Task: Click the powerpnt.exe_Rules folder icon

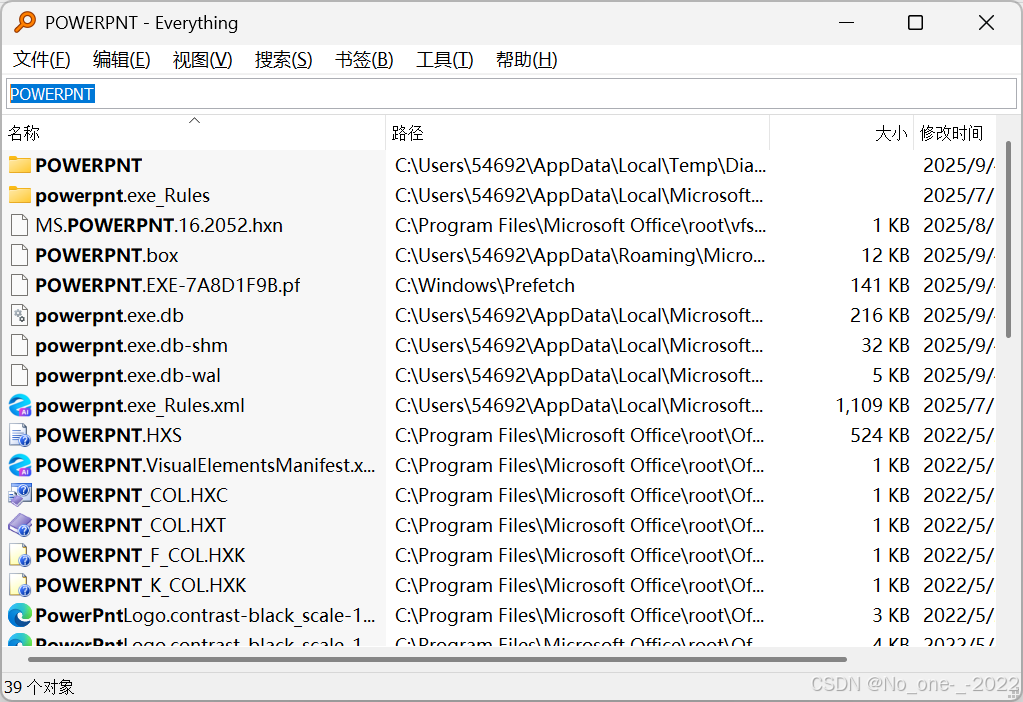Action: (x=20, y=195)
